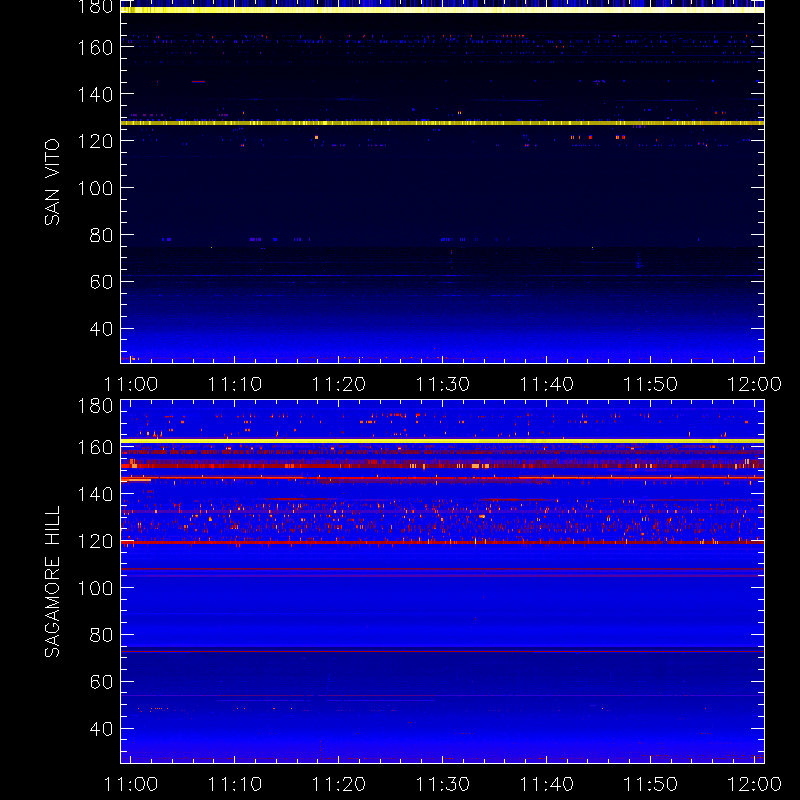This screenshot has height=800, width=800.
Task: Click 11:40 time label under Sagamore Hill panel
Action: coord(546,784)
